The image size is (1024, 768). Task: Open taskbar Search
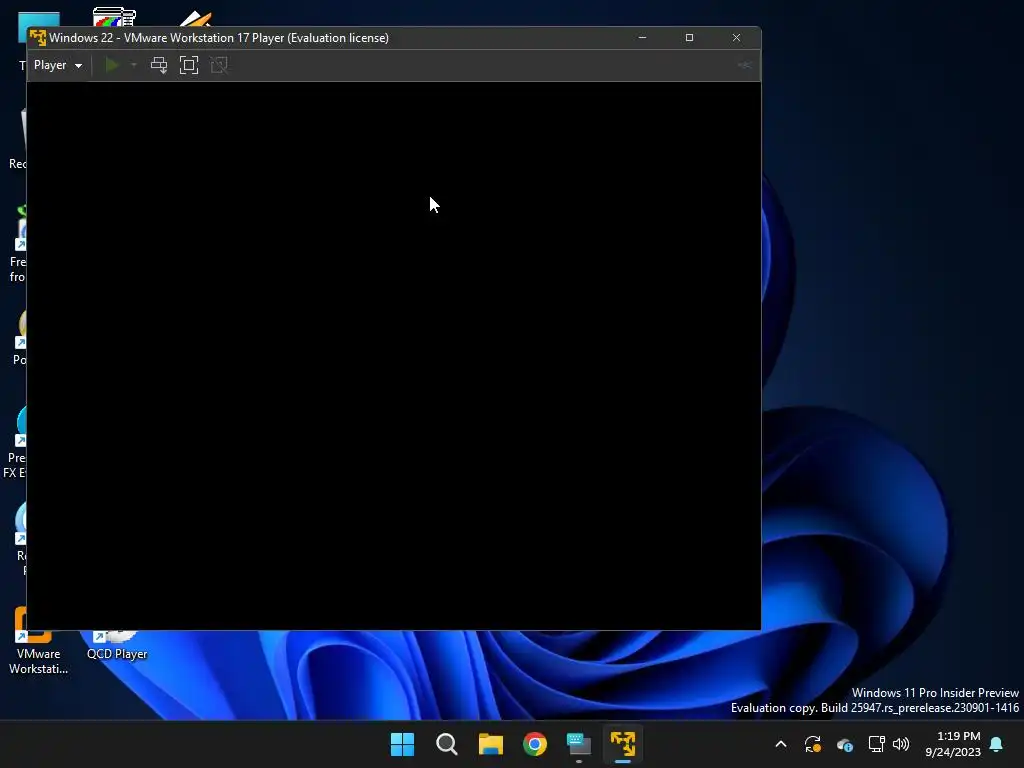447,744
